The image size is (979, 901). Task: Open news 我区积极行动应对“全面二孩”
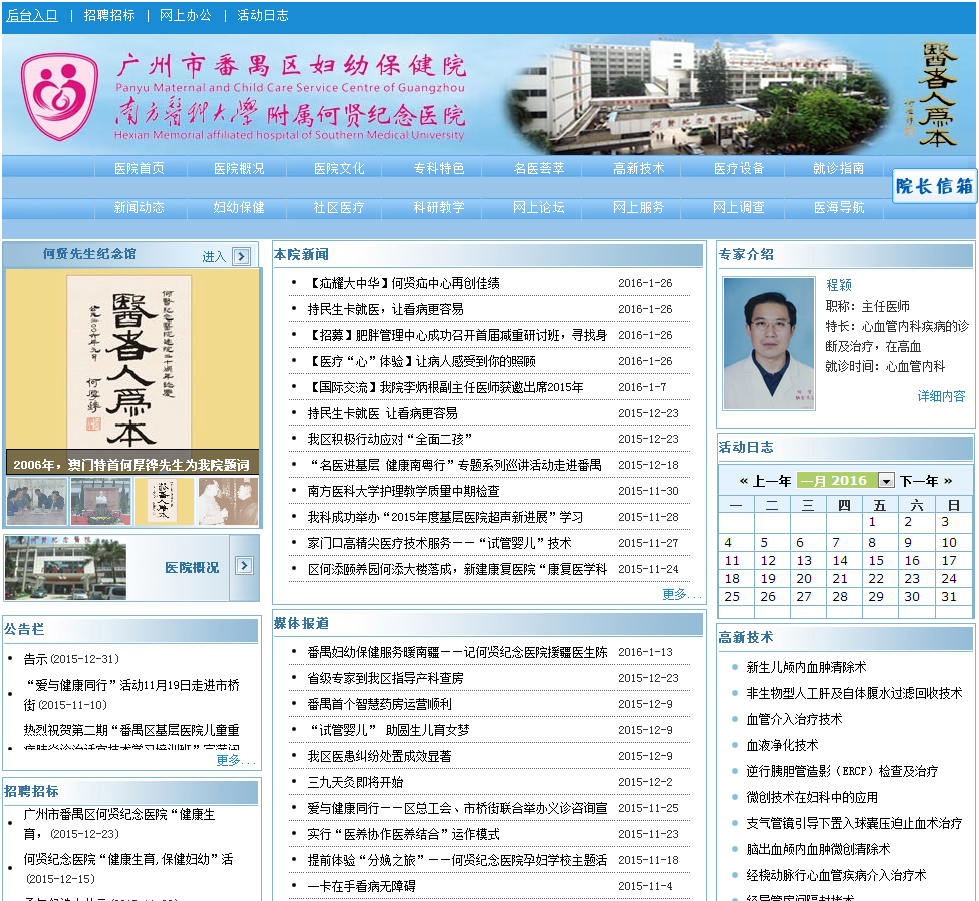390,440
